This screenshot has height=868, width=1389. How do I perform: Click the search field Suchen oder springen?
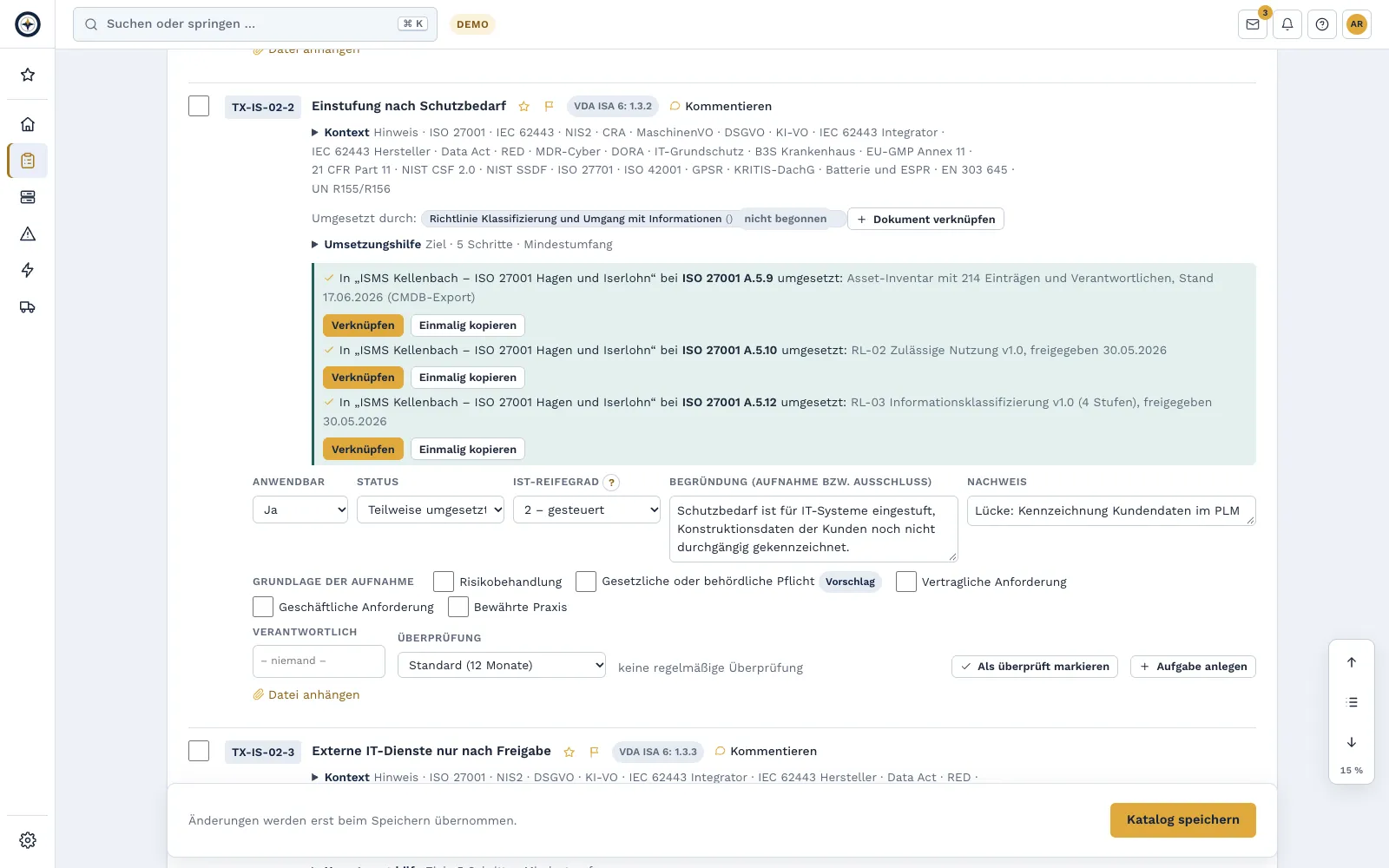click(x=255, y=24)
